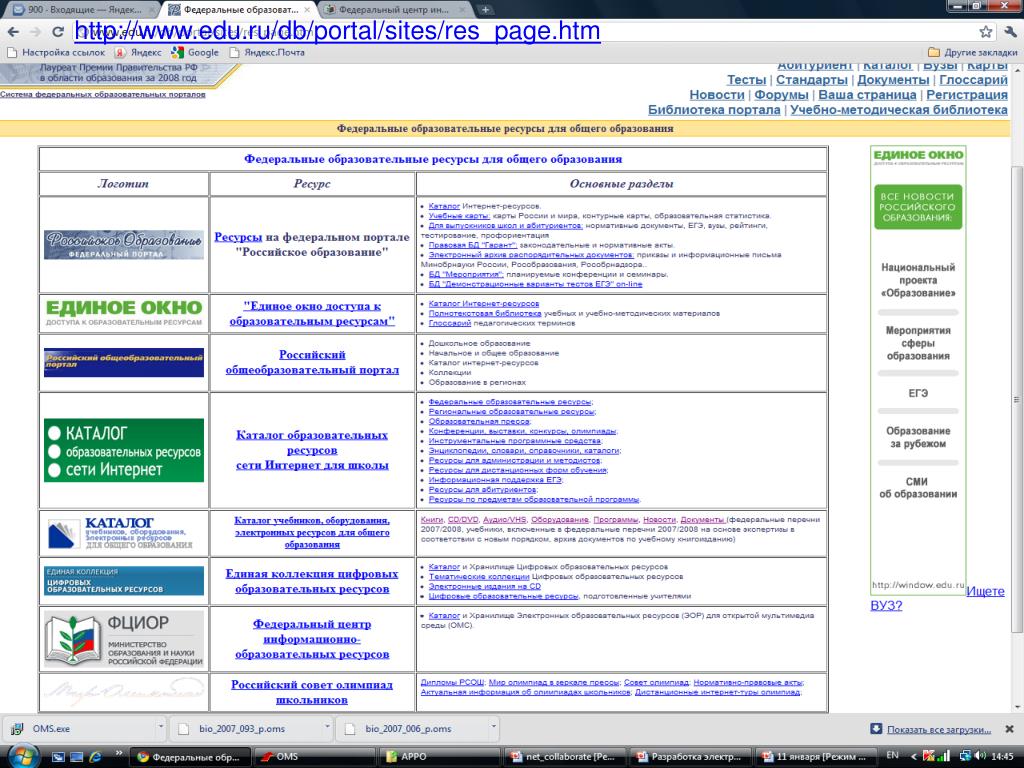
Task: Open Каталог образовательных ресурсов сети Интернет link
Action: (x=312, y=450)
